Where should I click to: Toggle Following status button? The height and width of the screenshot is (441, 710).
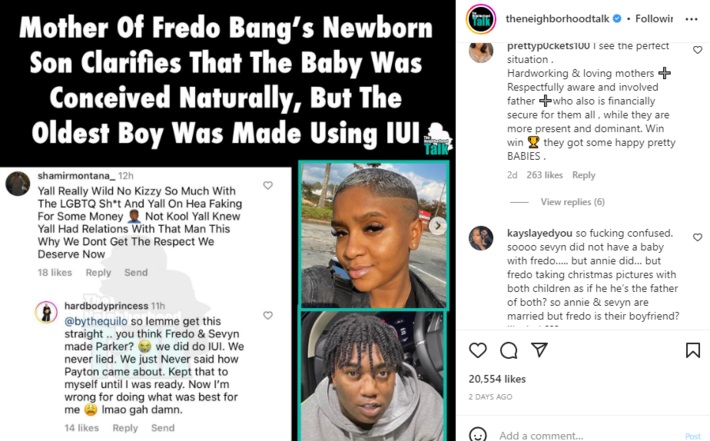(654, 19)
